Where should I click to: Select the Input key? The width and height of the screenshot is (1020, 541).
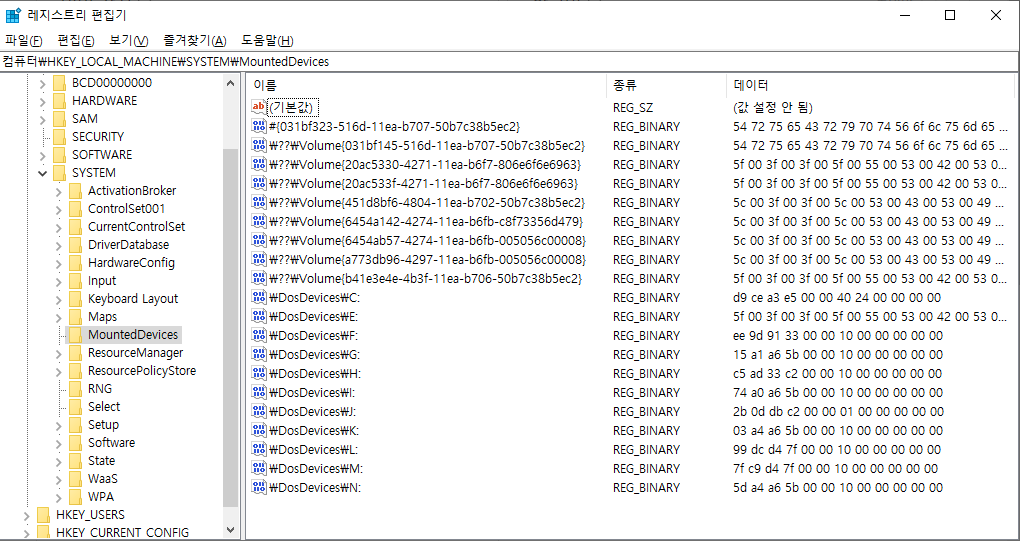pos(102,281)
